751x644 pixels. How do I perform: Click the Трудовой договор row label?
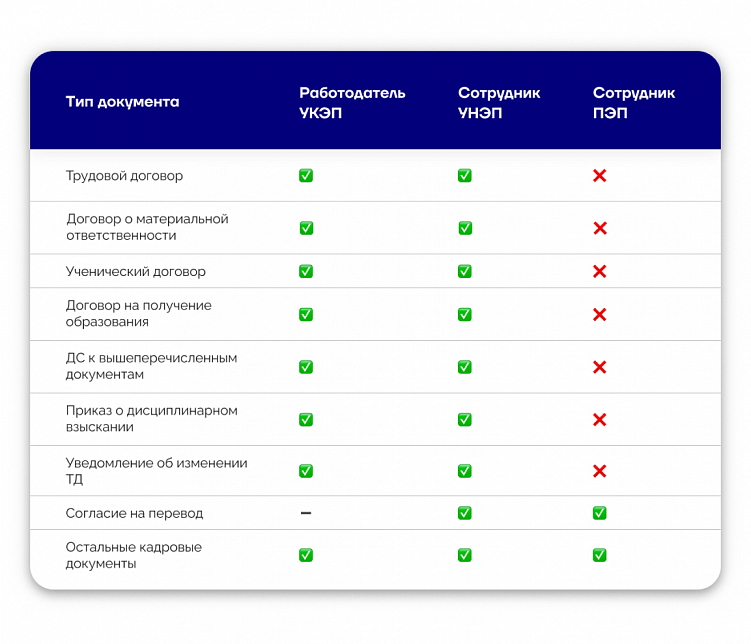(124, 176)
